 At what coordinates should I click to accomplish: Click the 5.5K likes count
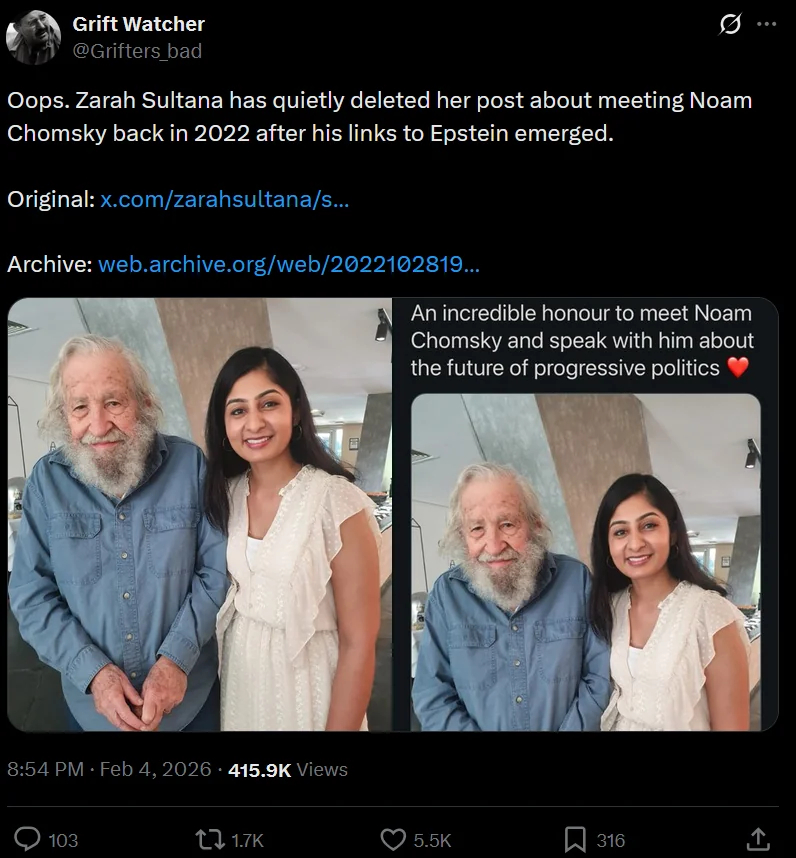tap(432, 841)
